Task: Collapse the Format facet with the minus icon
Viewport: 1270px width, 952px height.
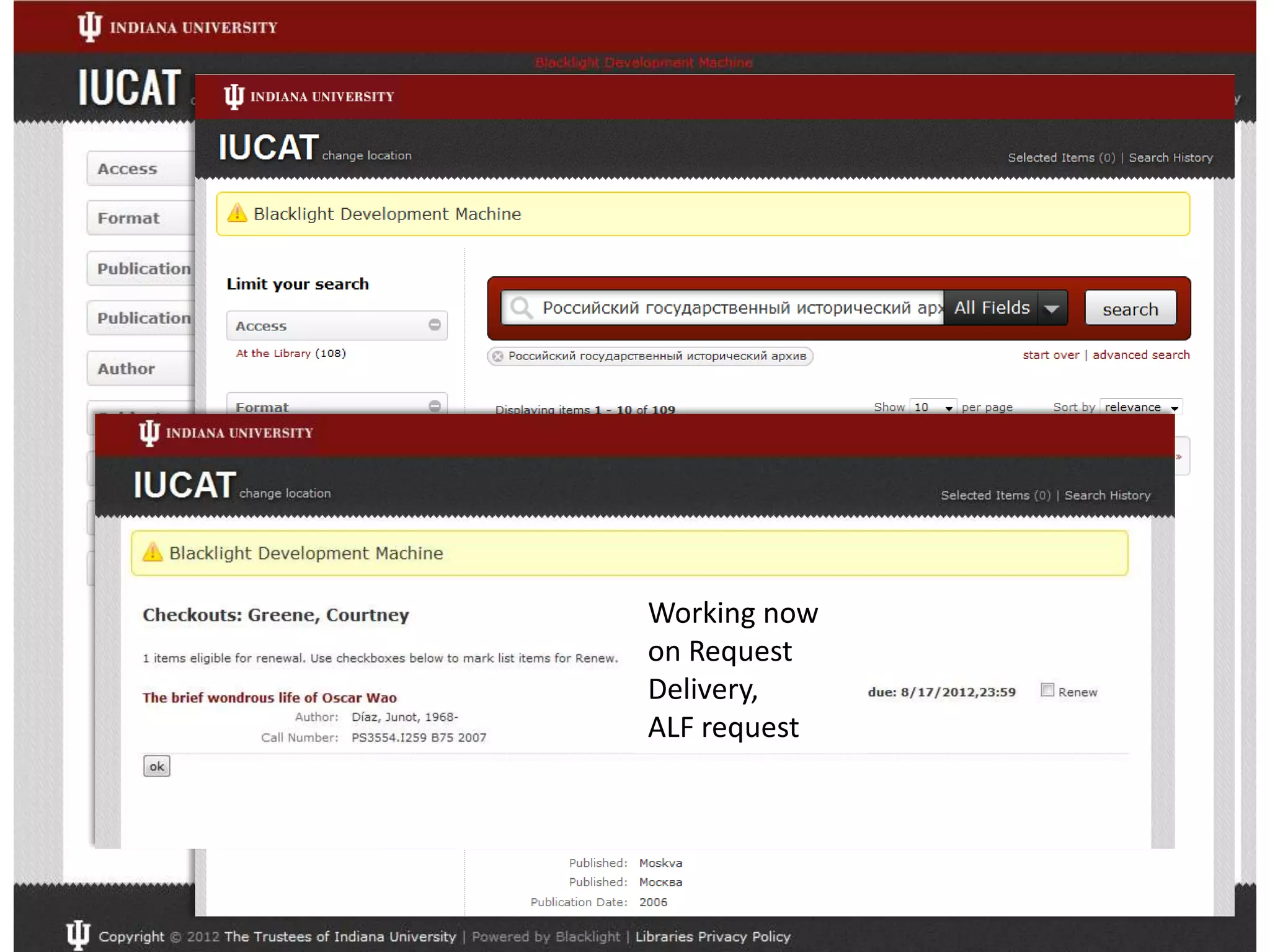Action: tap(435, 406)
